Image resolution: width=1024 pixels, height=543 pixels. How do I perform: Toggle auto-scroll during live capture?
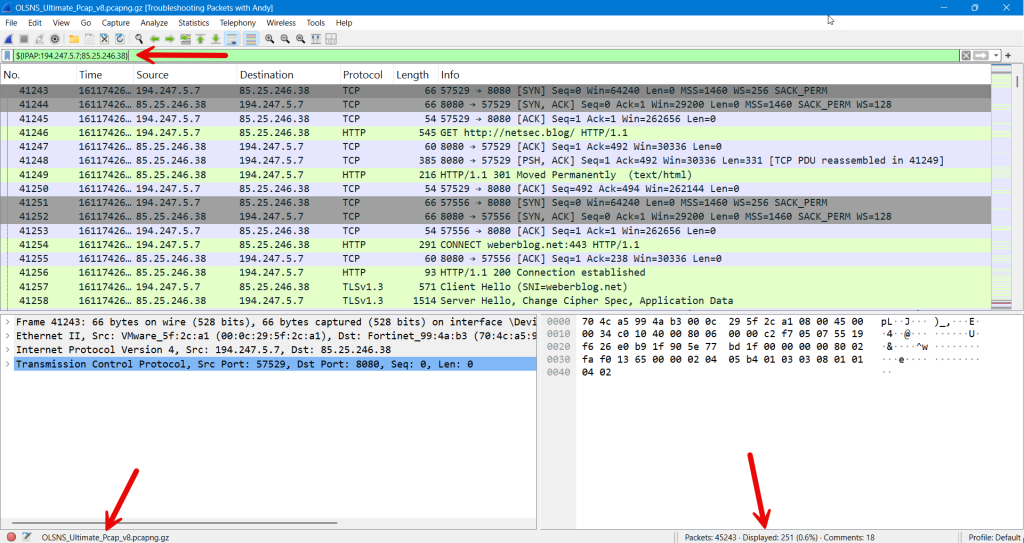click(x=232, y=38)
